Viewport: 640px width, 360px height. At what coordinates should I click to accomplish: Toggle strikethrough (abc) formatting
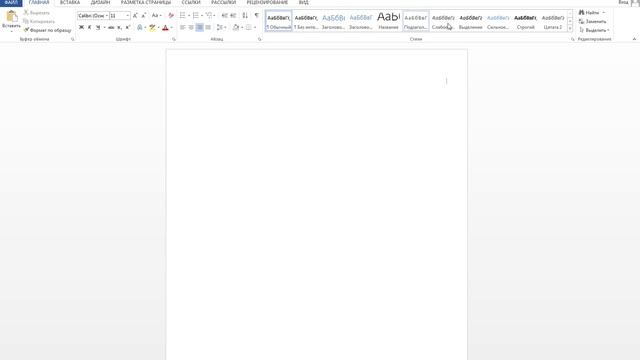[x=111, y=27]
